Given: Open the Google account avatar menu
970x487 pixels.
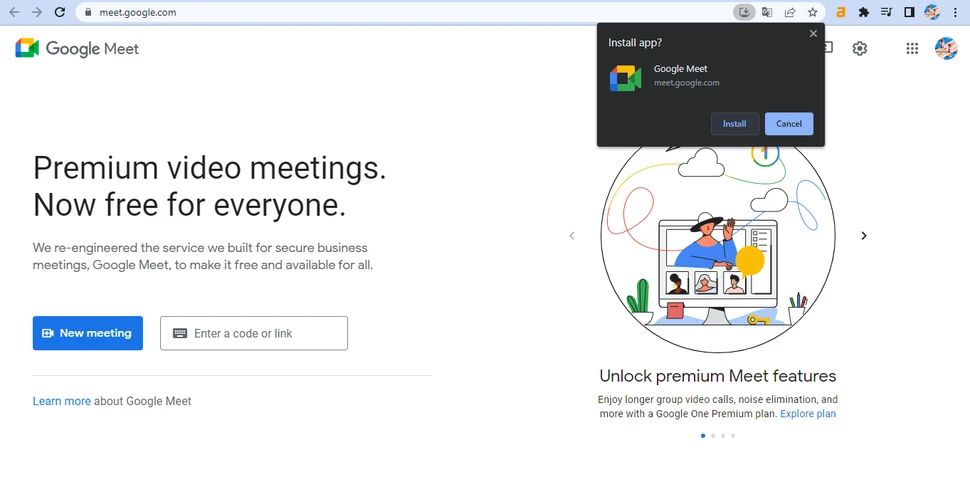Looking at the screenshot, I should (946, 48).
